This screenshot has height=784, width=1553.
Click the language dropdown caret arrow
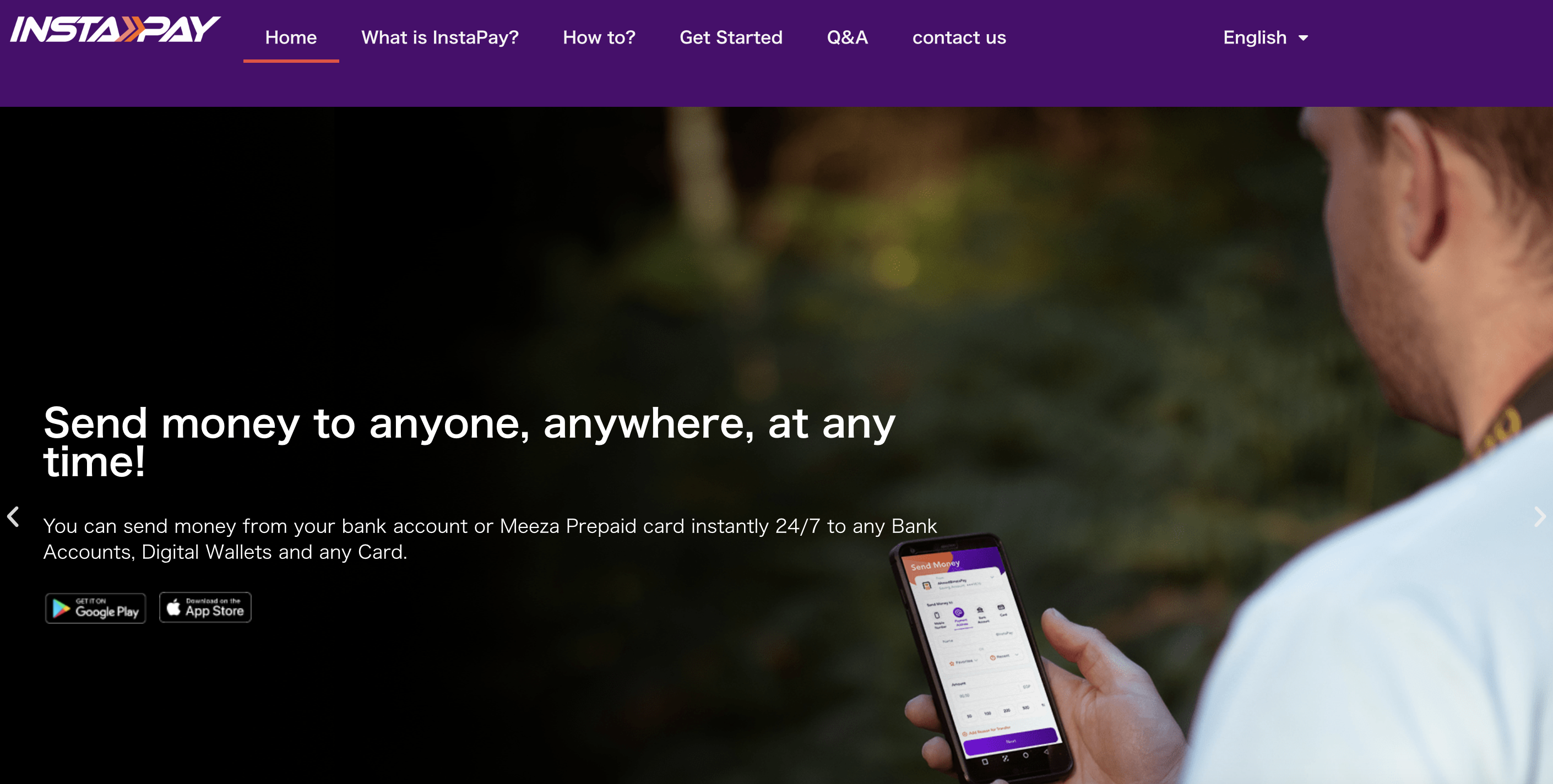pyautogui.click(x=1303, y=38)
